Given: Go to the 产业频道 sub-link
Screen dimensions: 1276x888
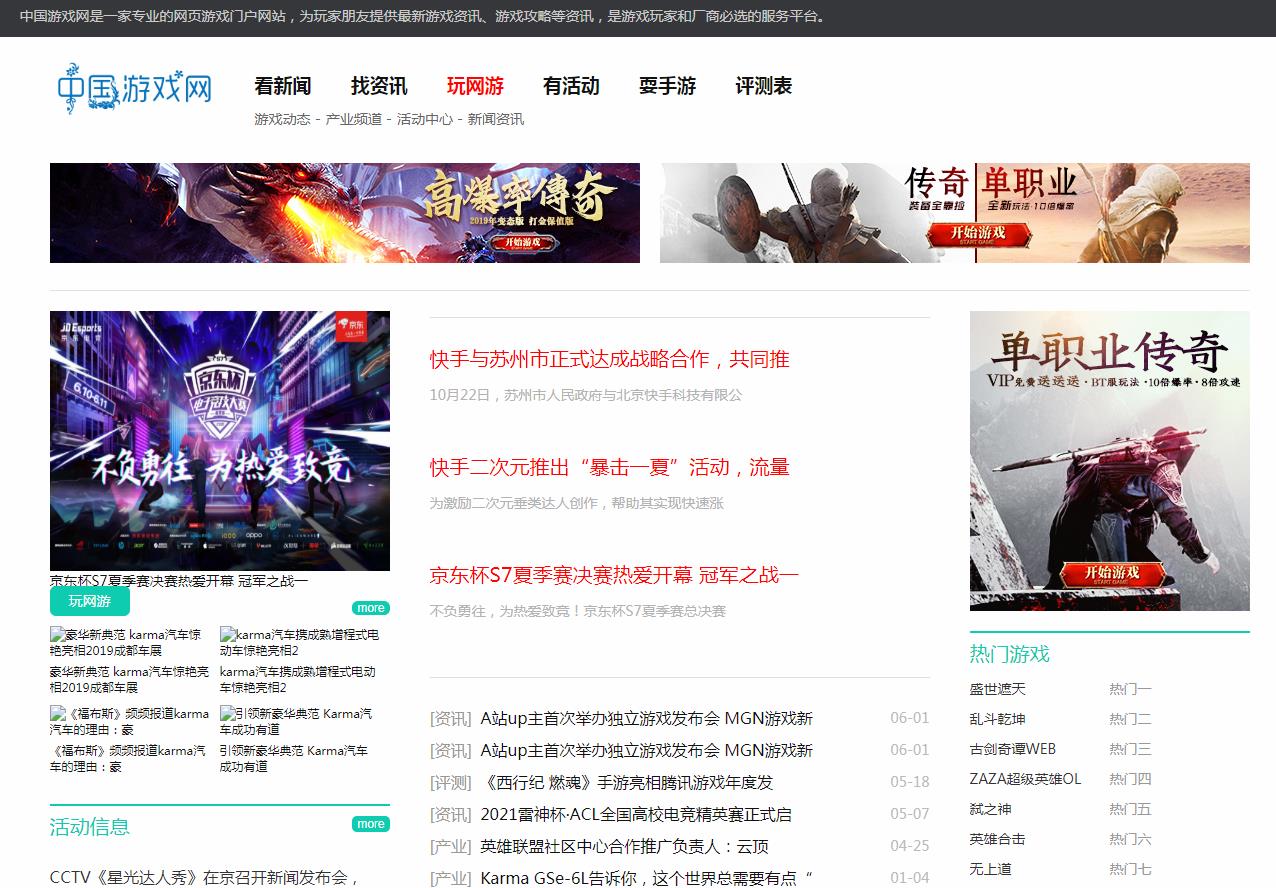Looking at the screenshot, I should pos(354,119).
